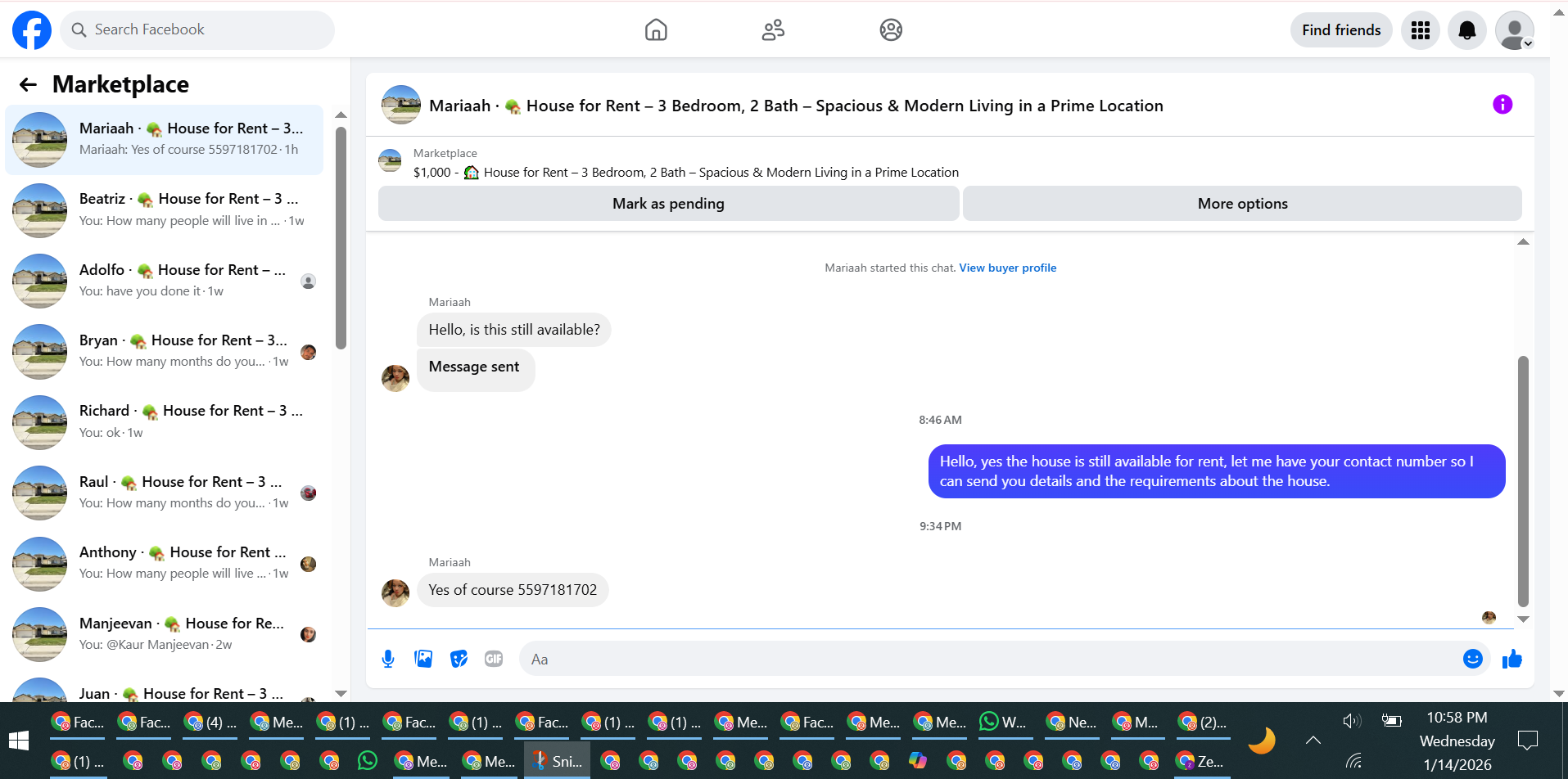
Task: Open the Notifications bell
Action: coord(1467,30)
